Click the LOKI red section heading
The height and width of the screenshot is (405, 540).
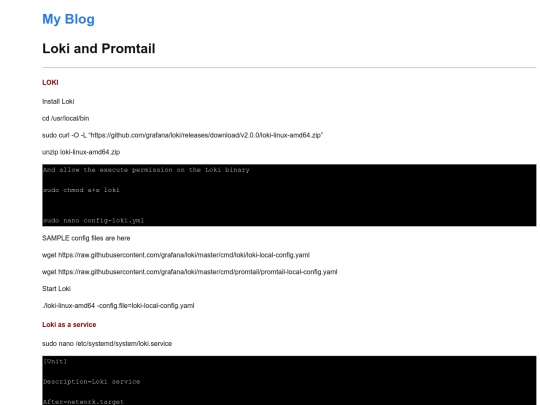pos(50,82)
